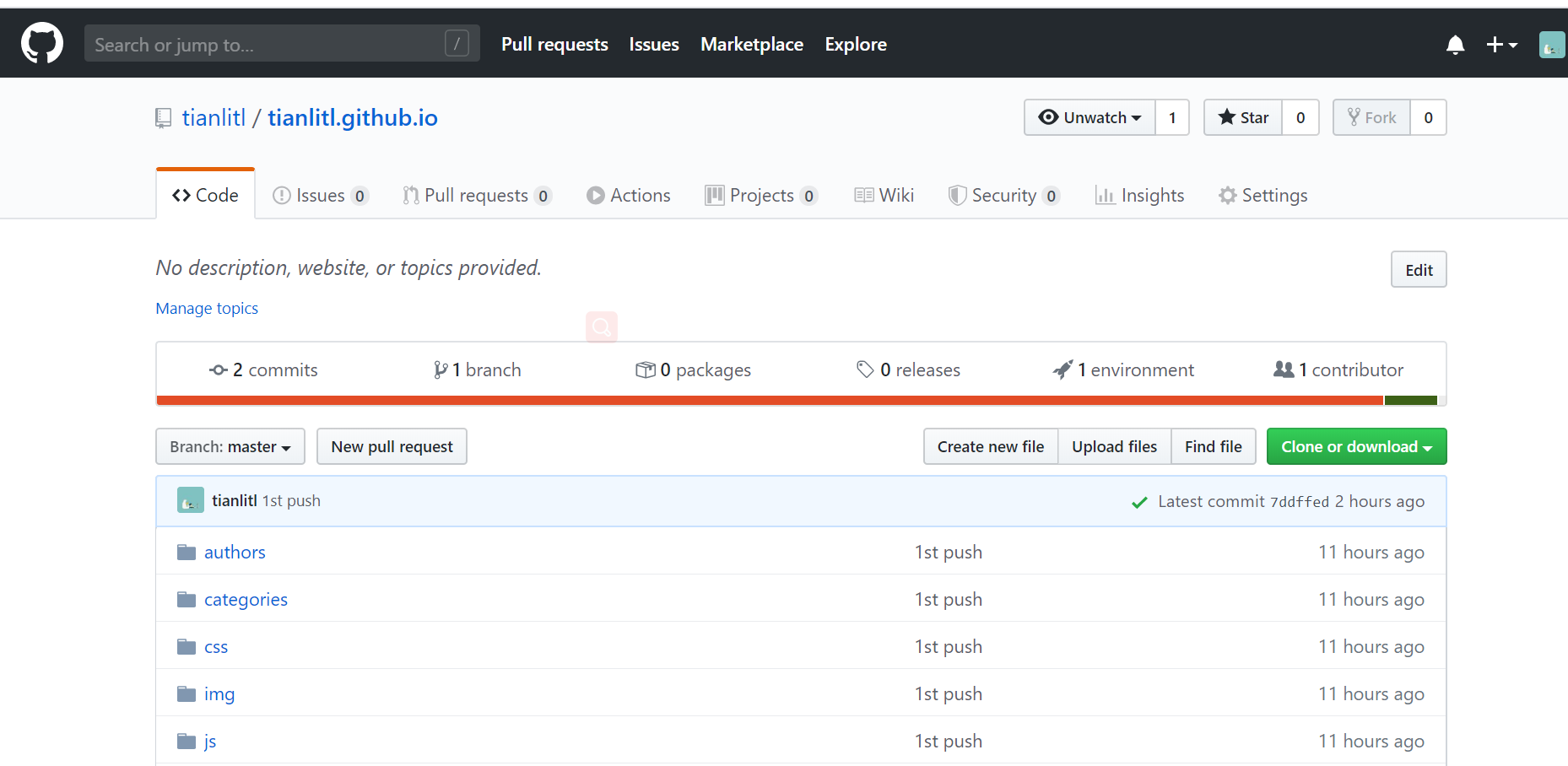
Task: Open commit hash 7ddffed
Action: (x=1300, y=502)
